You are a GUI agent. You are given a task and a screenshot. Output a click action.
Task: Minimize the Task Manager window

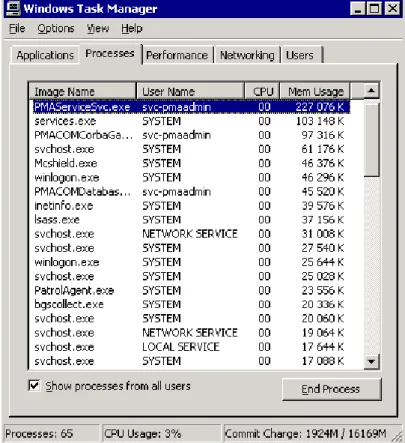tap(358, 8)
